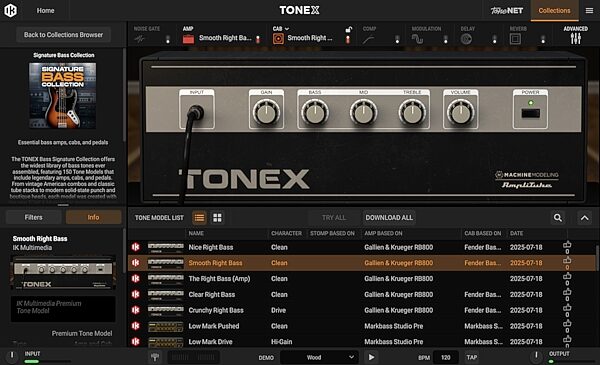Click the Cab speaker icon
The width and height of the screenshot is (600, 365).
click(x=278, y=39)
